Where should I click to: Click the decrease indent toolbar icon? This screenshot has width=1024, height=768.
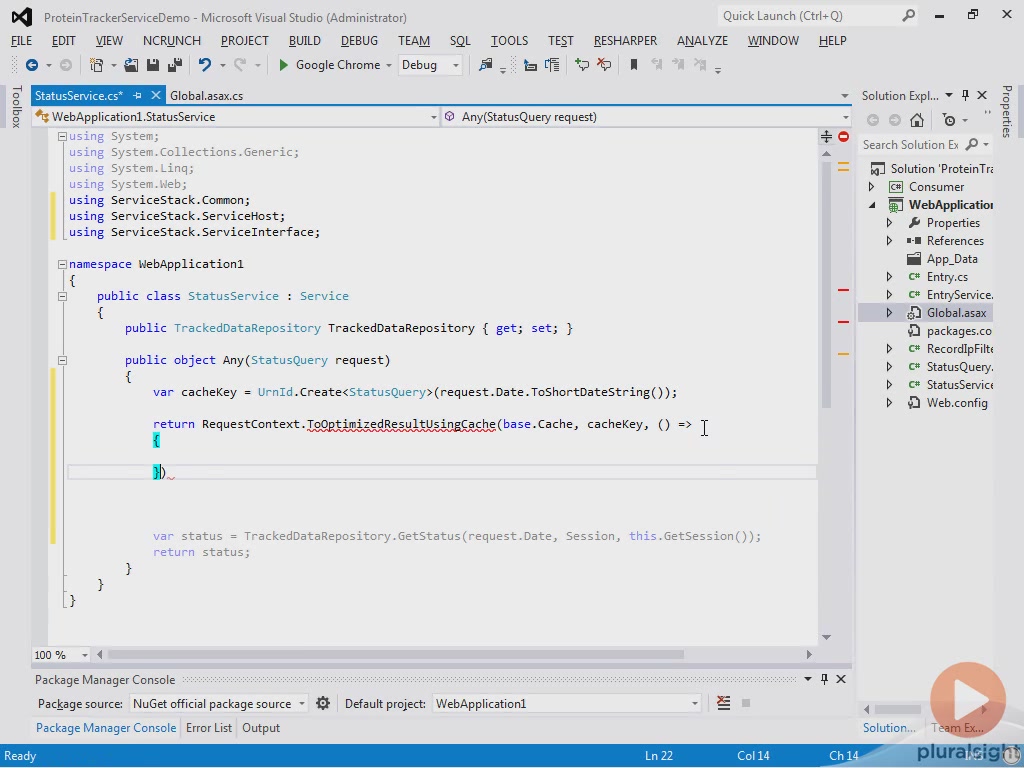[530, 65]
